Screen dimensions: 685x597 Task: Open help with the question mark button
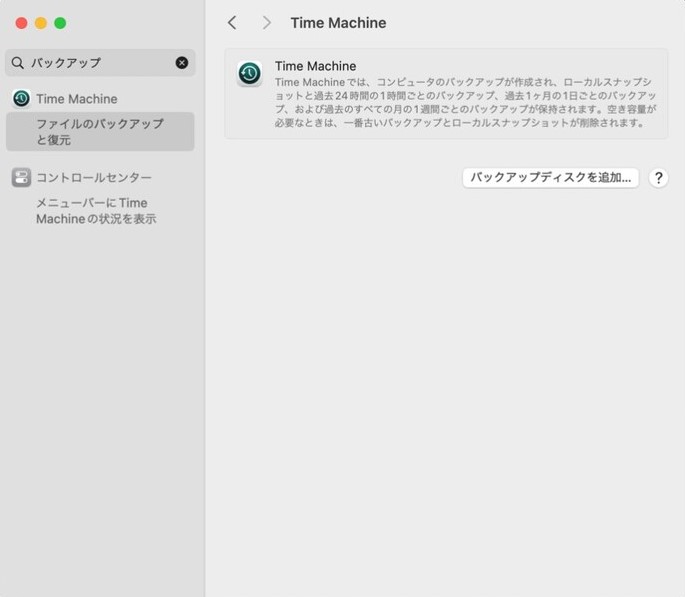pos(658,178)
